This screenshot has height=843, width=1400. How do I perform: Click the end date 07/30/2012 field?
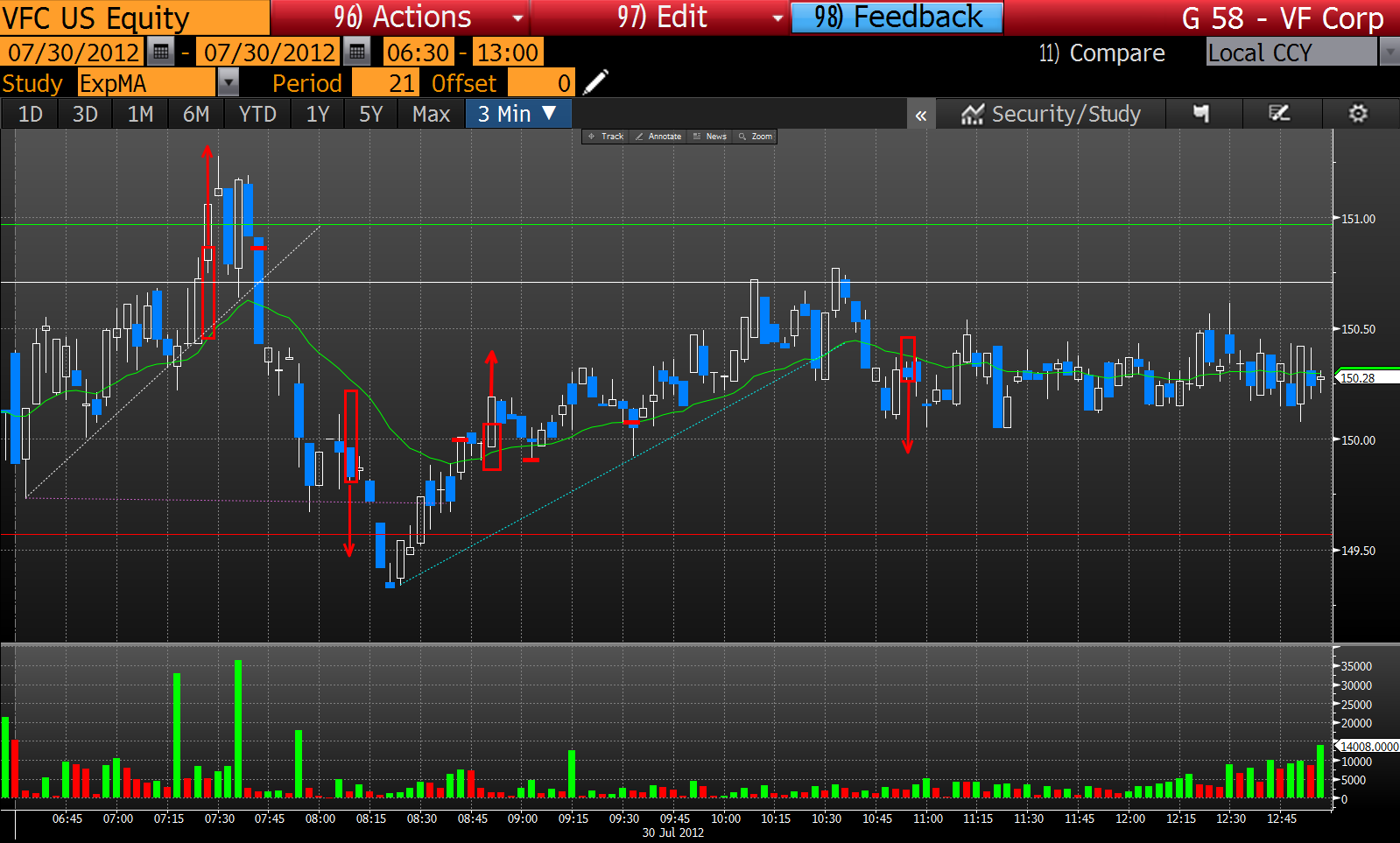(269, 53)
